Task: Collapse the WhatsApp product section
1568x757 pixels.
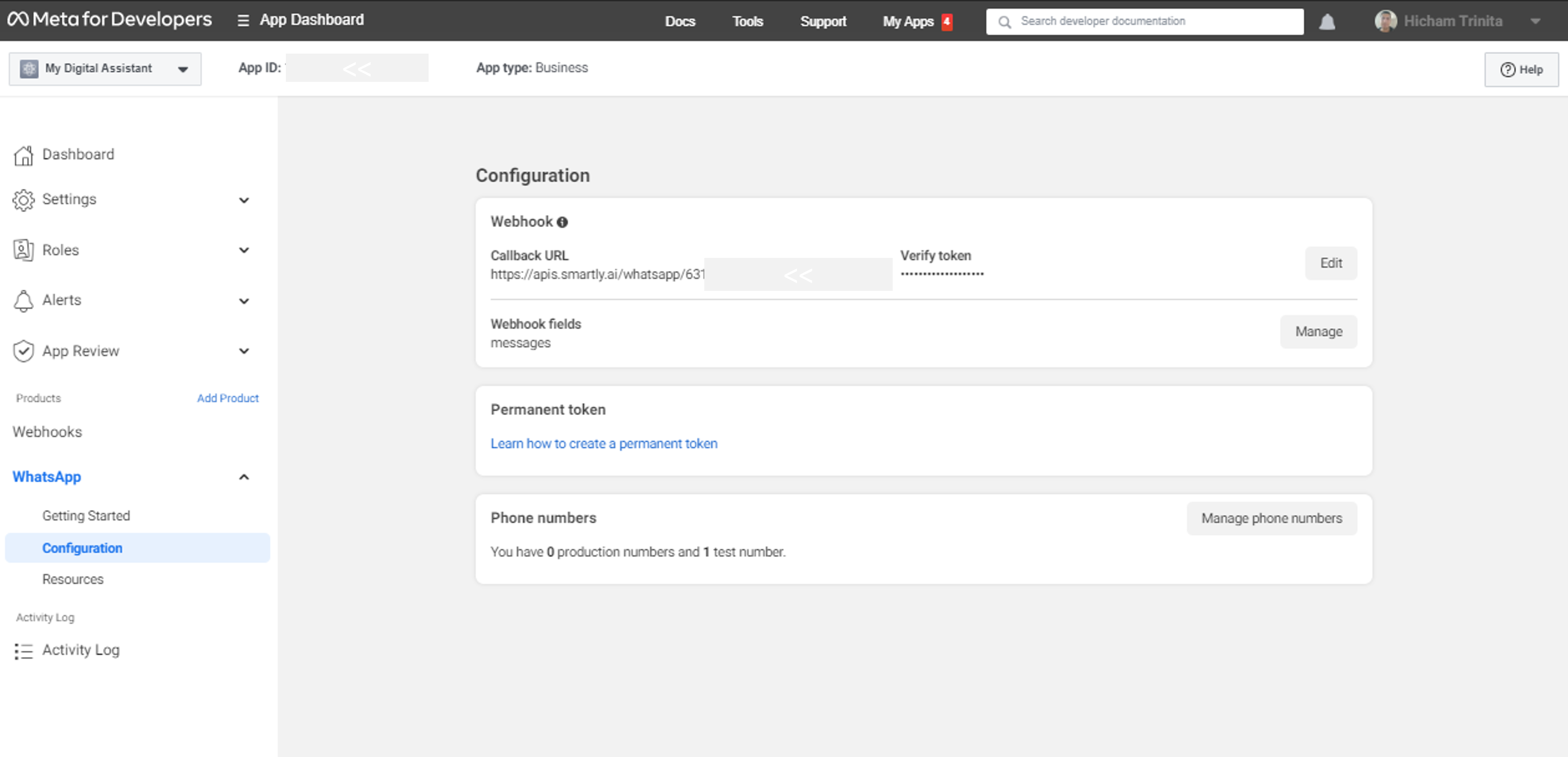Action: pos(244,477)
